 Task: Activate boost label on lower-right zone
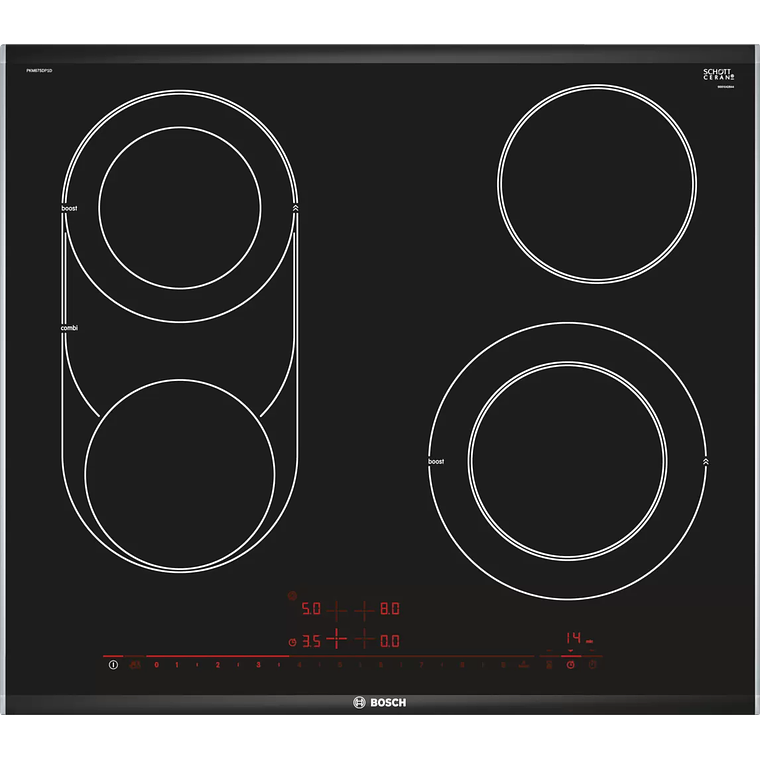436,461
